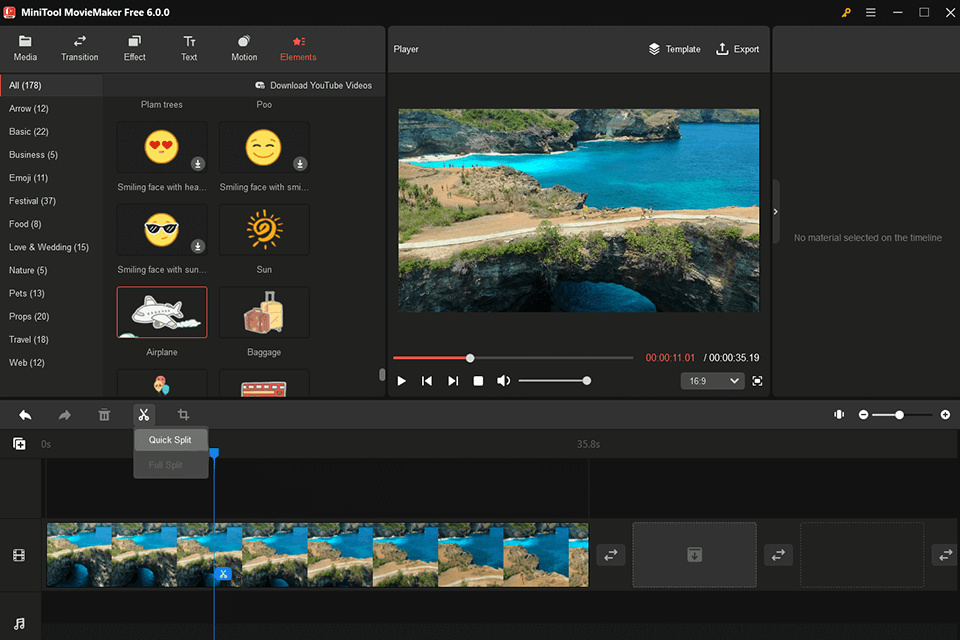Click the undo arrow icon
Image resolution: width=960 pixels, height=640 pixels.
25,415
